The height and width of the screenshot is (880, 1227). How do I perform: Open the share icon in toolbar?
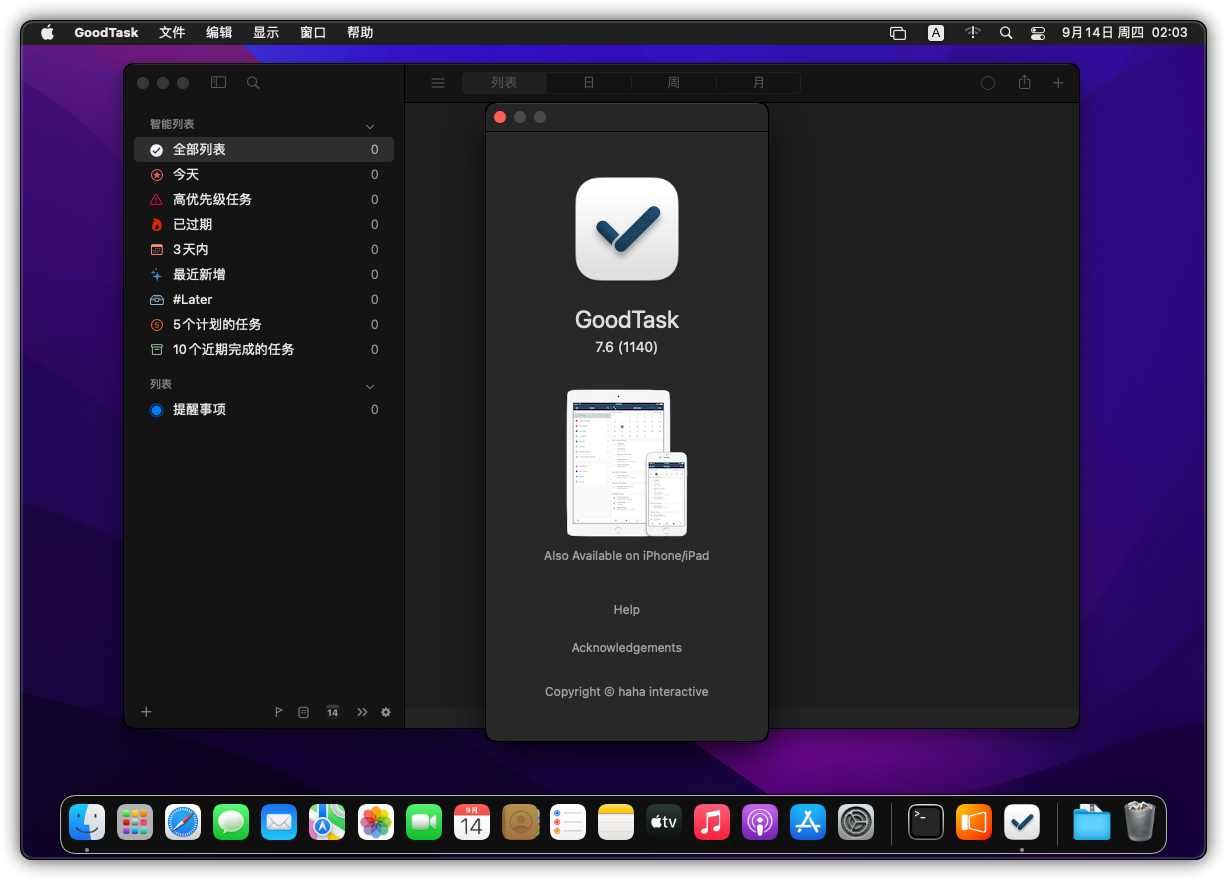(1024, 83)
